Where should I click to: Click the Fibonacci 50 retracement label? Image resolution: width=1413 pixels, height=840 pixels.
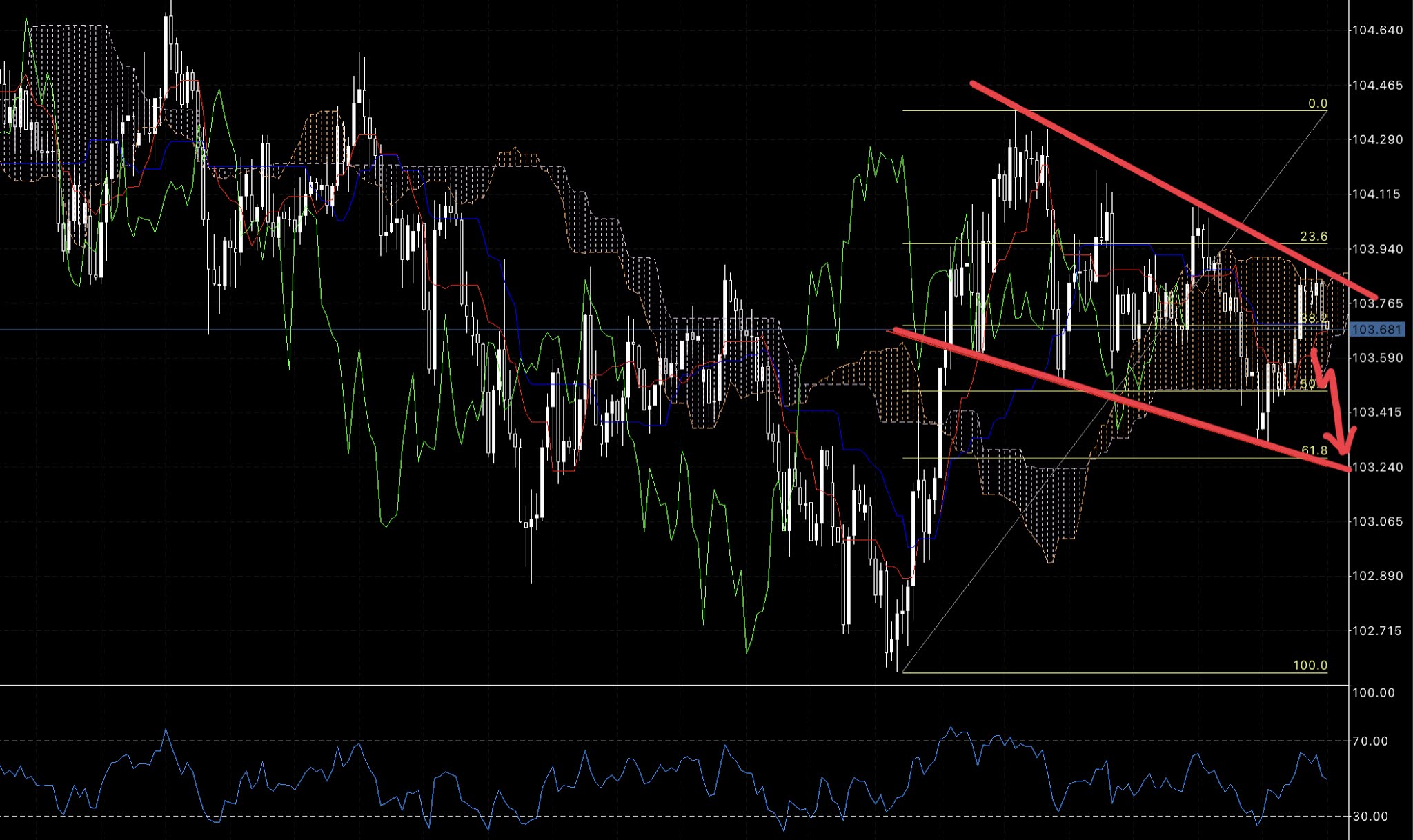(1307, 384)
